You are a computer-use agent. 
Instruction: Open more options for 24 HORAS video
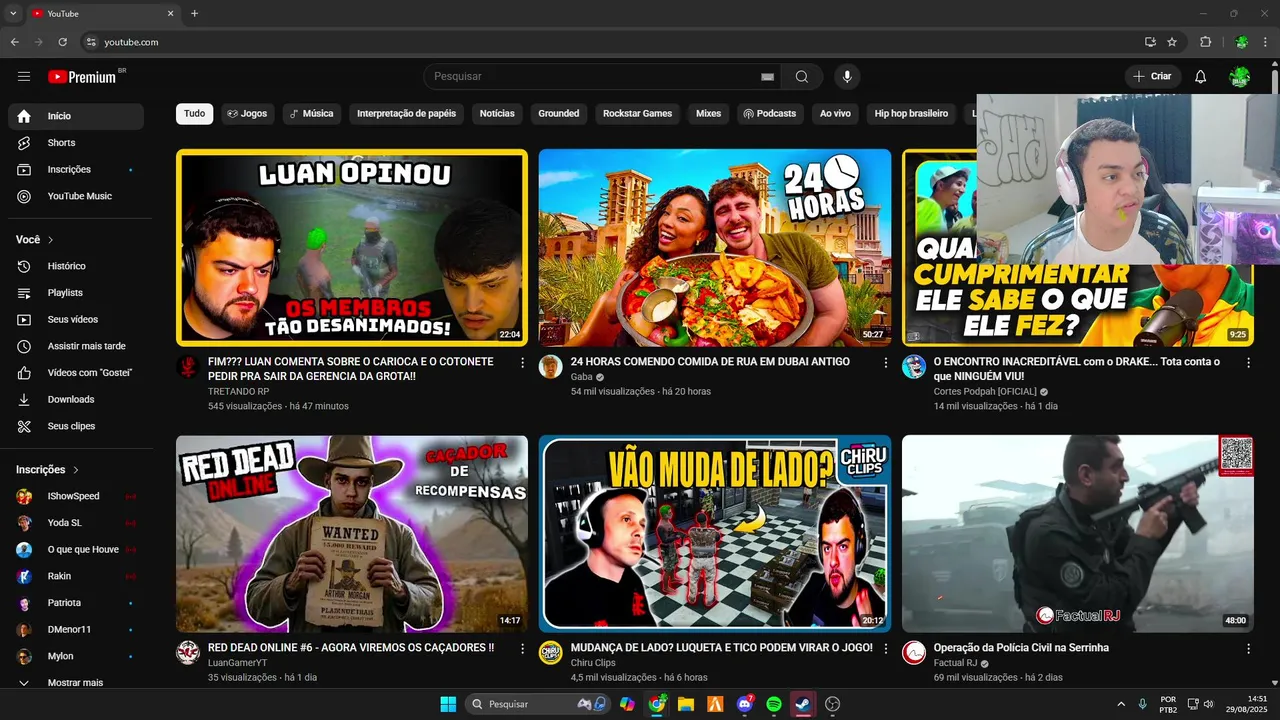[x=885, y=363]
